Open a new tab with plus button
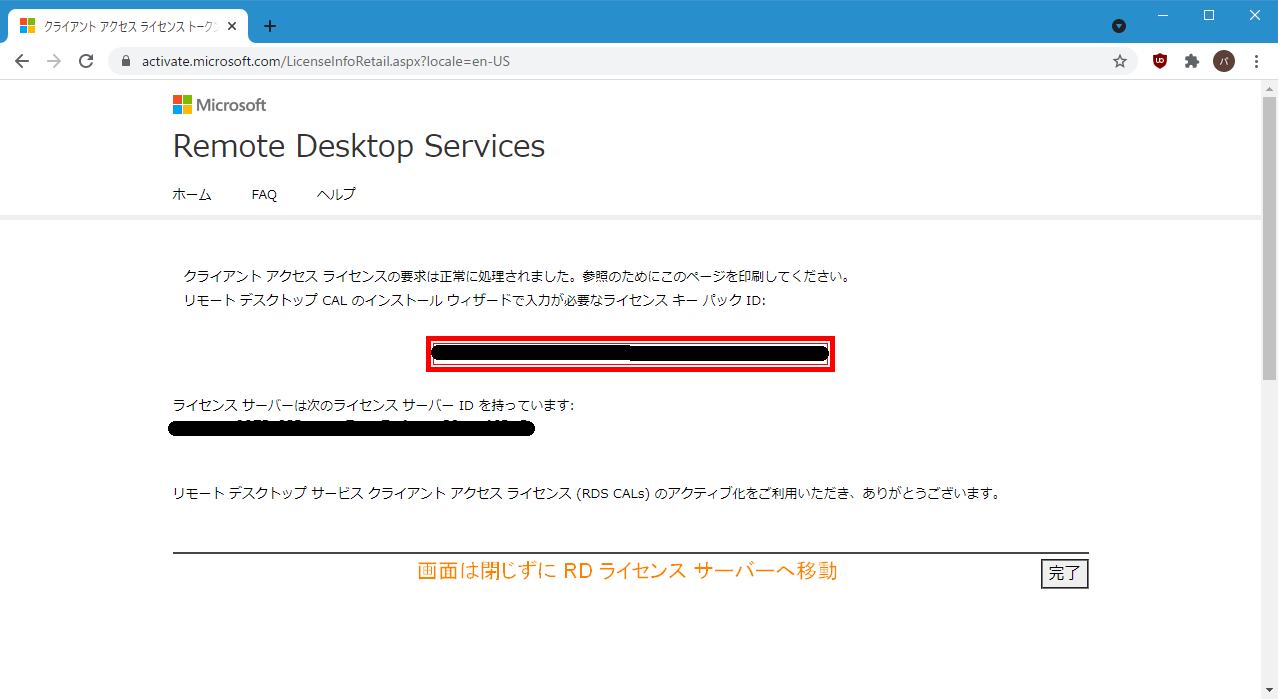The width and height of the screenshot is (1278, 699). point(269,26)
